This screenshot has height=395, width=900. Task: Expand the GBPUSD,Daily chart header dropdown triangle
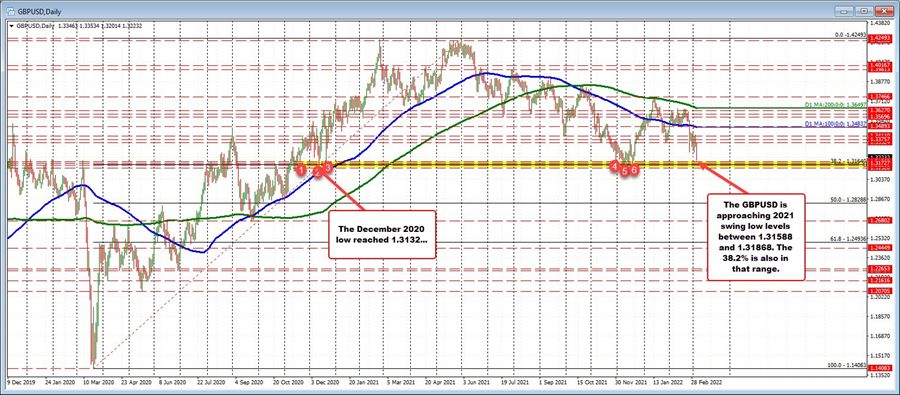11,26
